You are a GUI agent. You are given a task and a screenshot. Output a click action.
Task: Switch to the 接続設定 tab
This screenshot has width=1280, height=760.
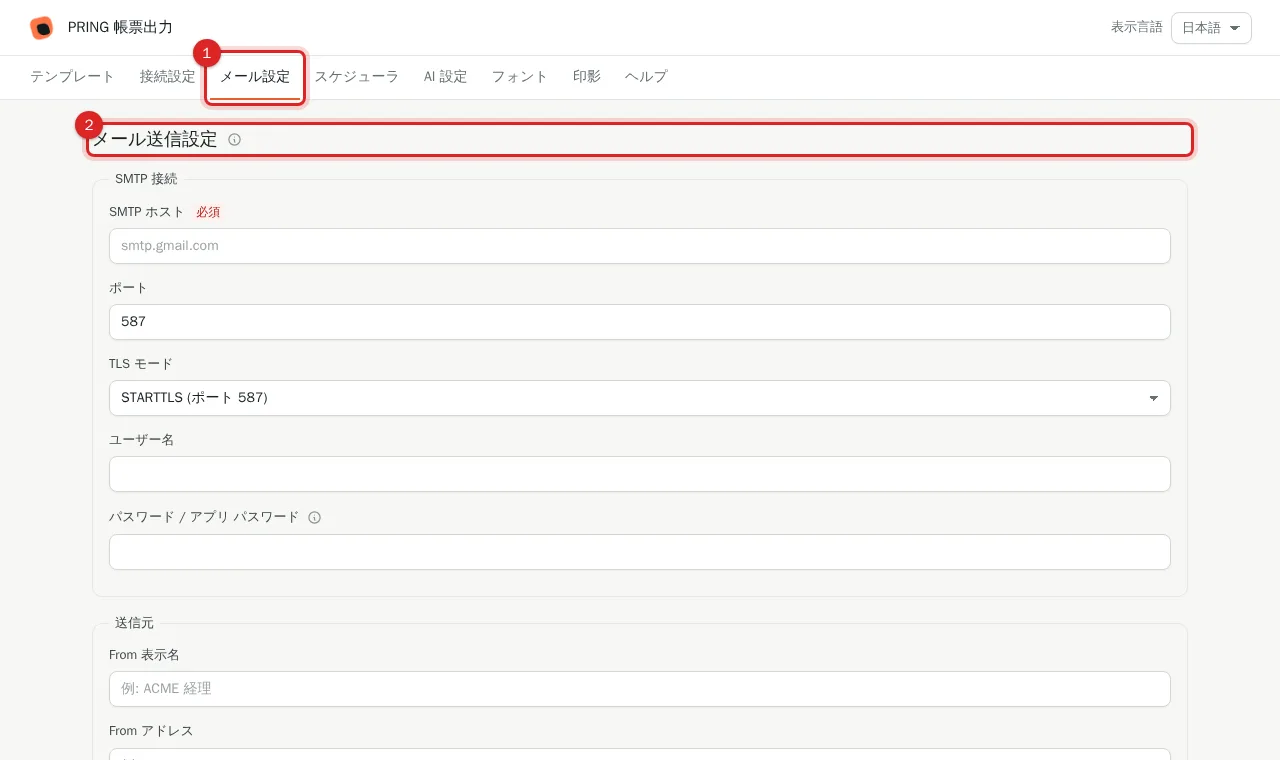(x=167, y=77)
